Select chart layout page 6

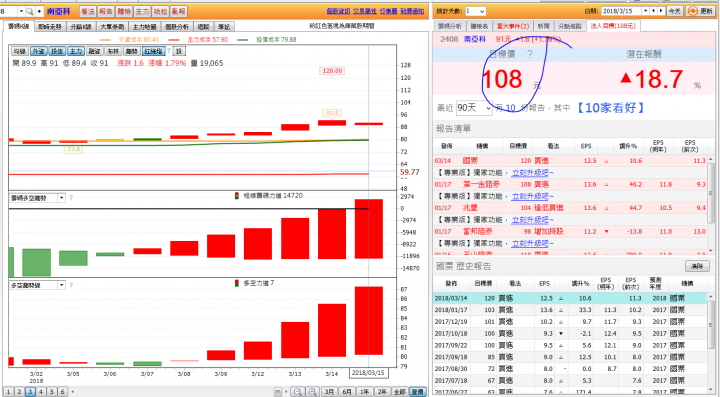[x=62, y=392]
